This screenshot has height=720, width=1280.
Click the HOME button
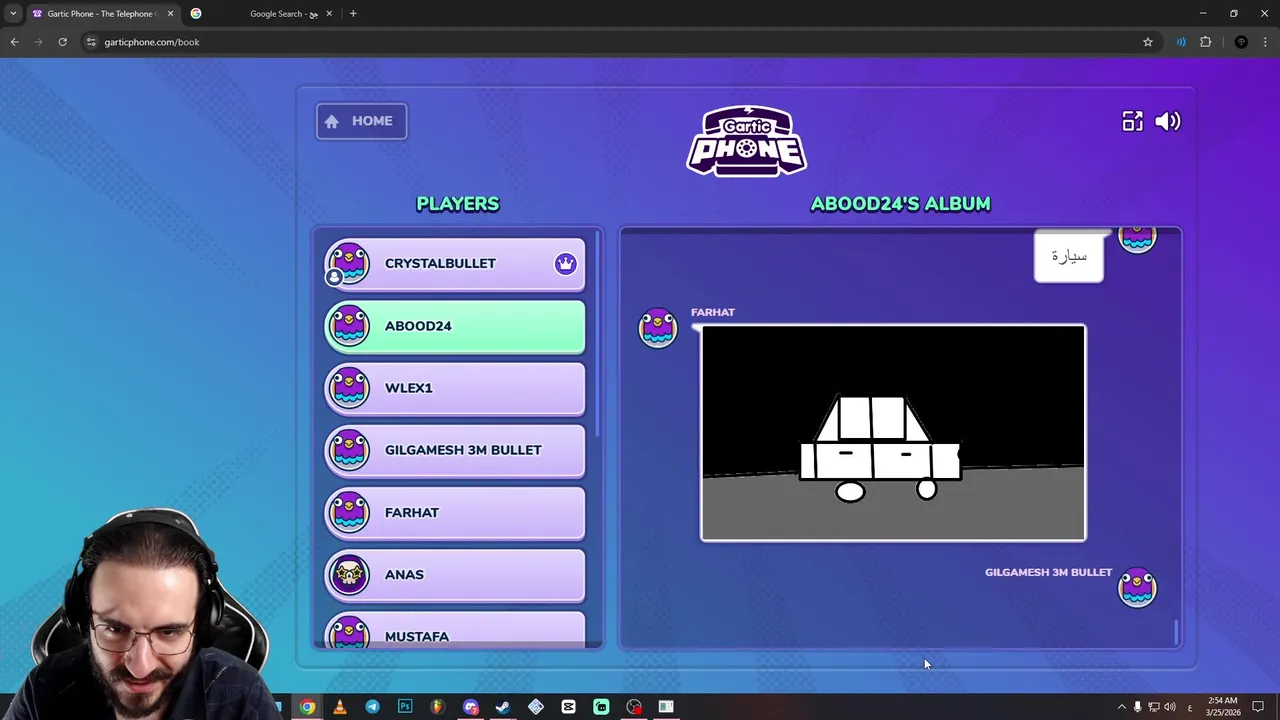coord(361,121)
